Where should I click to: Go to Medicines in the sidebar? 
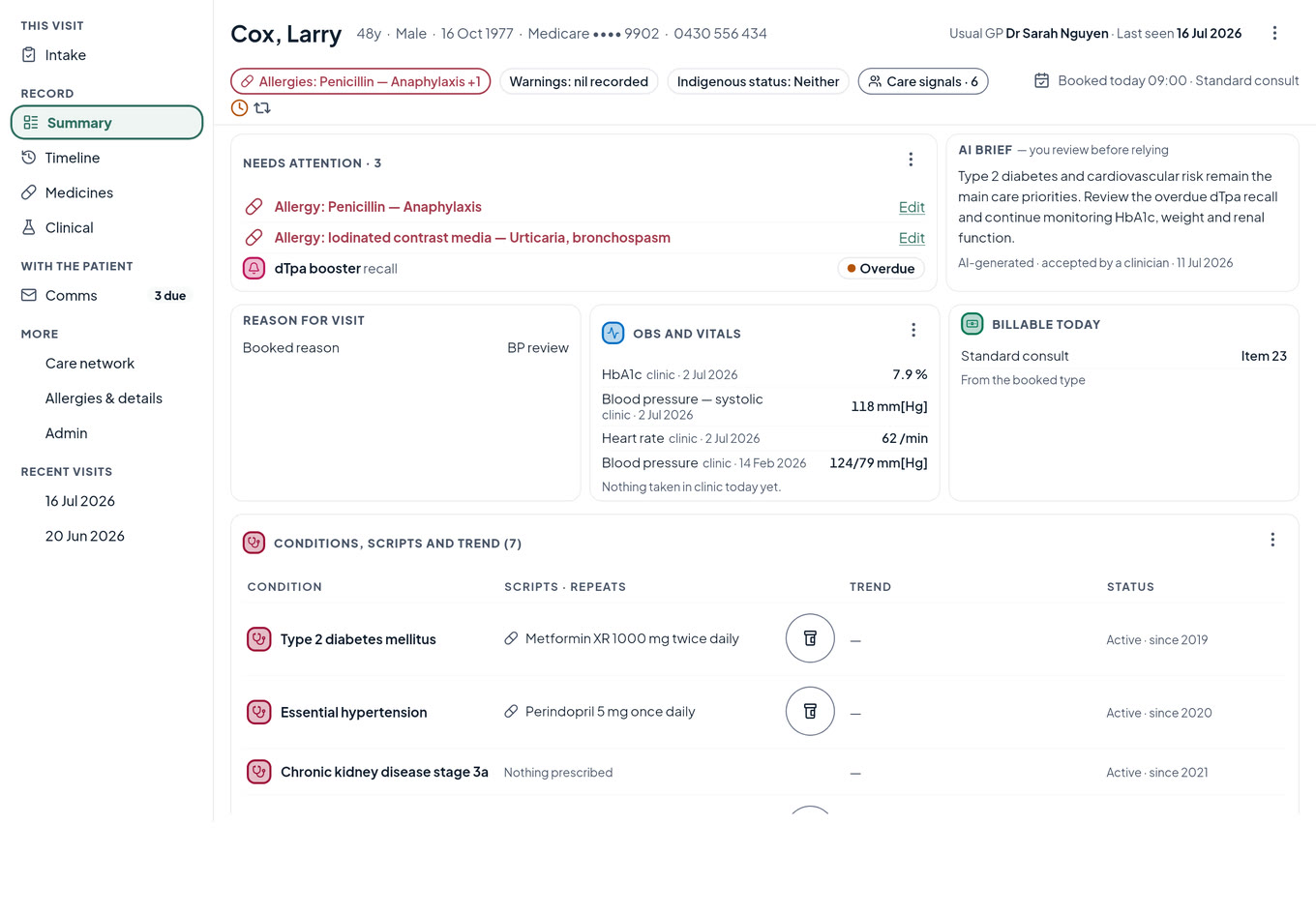point(106,192)
